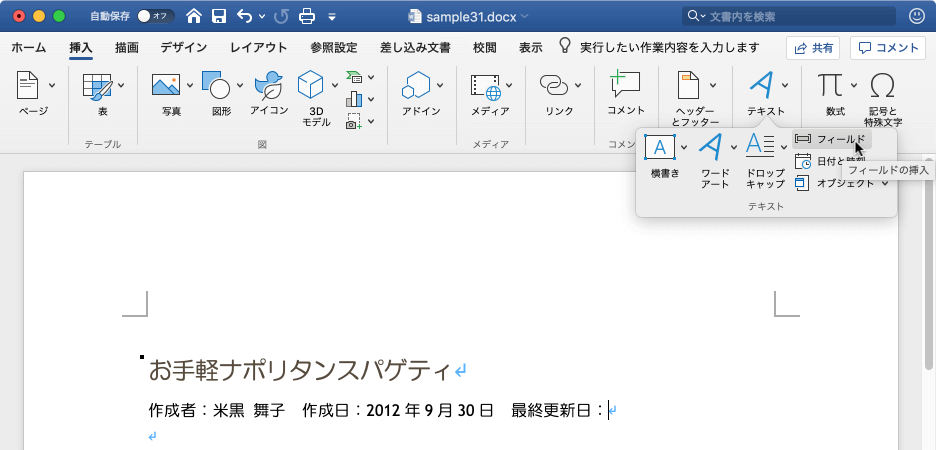936x450 pixels.
Task: Go to the Home icon in title bar
Action: 194,16
